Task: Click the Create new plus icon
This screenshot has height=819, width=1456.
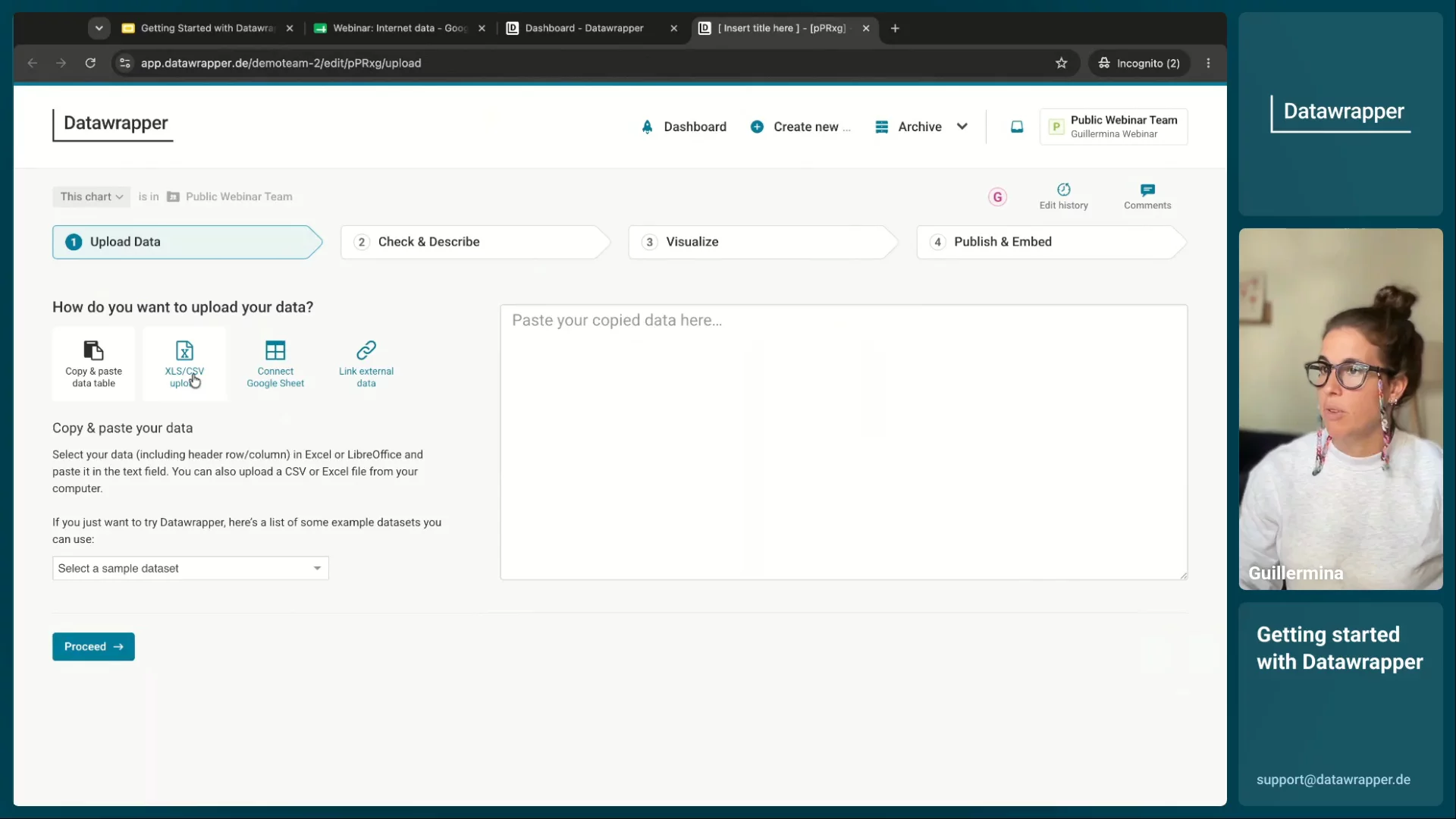Action: [x=757, y=127]
